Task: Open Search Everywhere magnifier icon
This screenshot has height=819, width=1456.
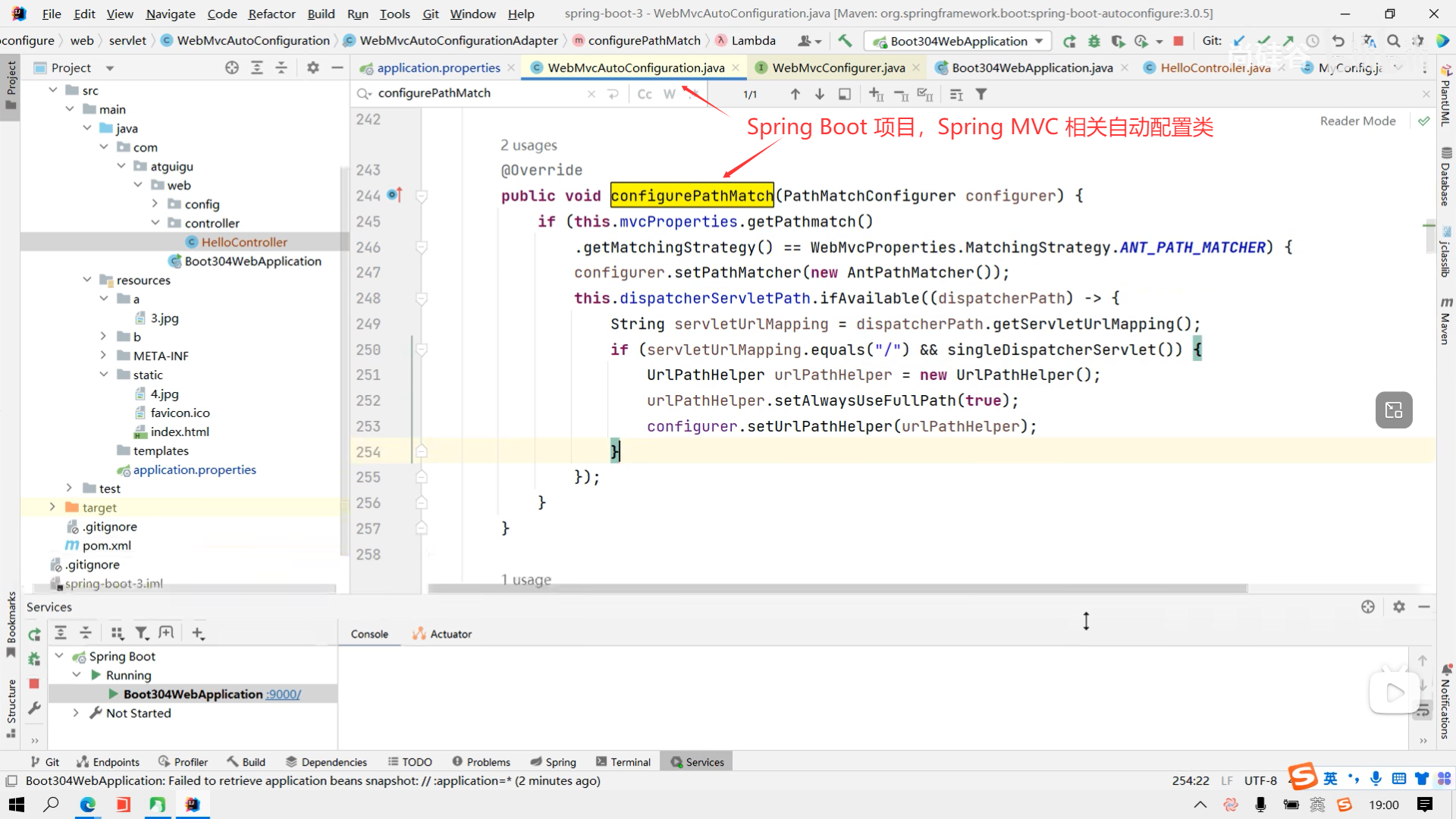Action: (1393, 41)
